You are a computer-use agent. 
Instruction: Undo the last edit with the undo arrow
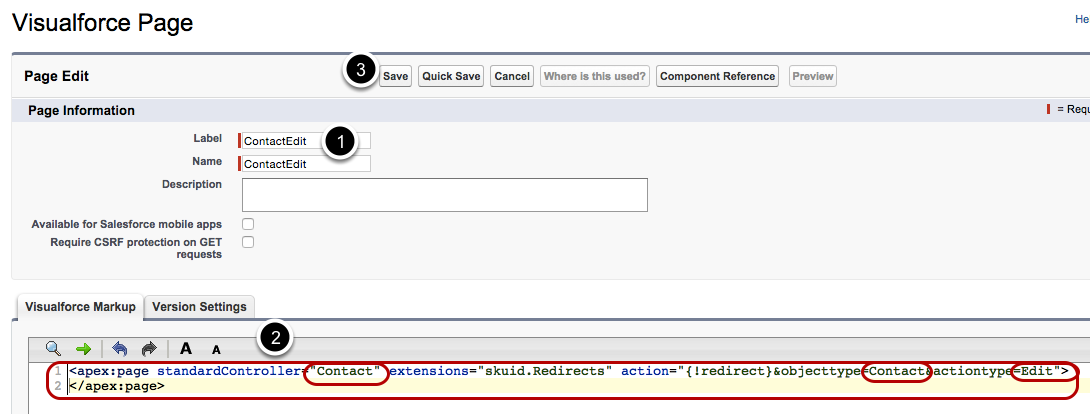[x=120, y=348]
